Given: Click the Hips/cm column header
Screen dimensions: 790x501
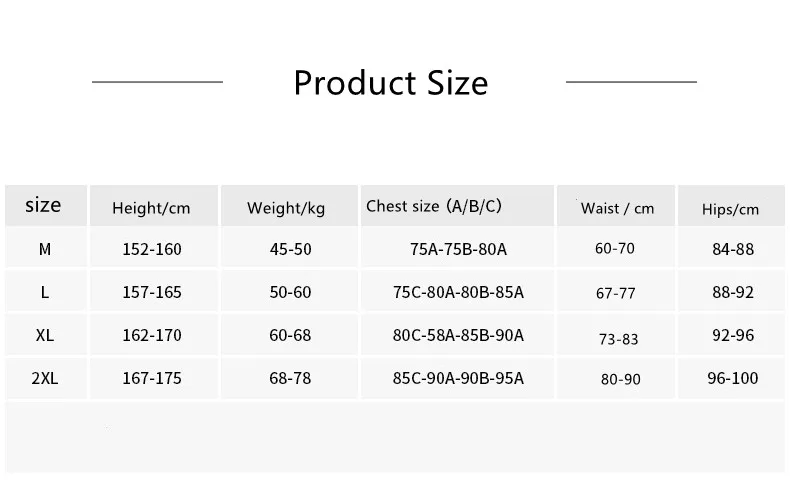Looking at the screenshot, I should coord(731,209).
